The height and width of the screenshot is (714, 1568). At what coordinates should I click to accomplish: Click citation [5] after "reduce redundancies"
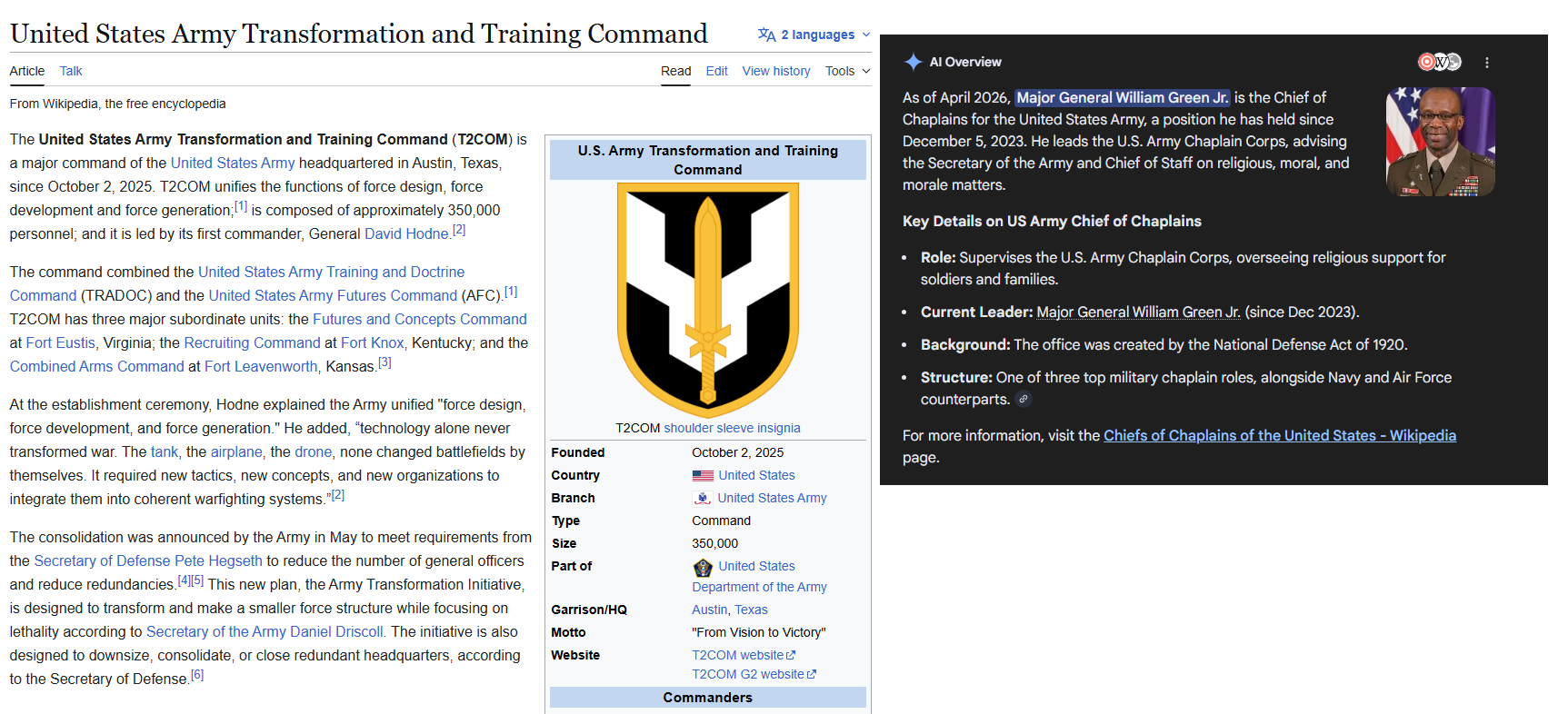pos(197,580)
